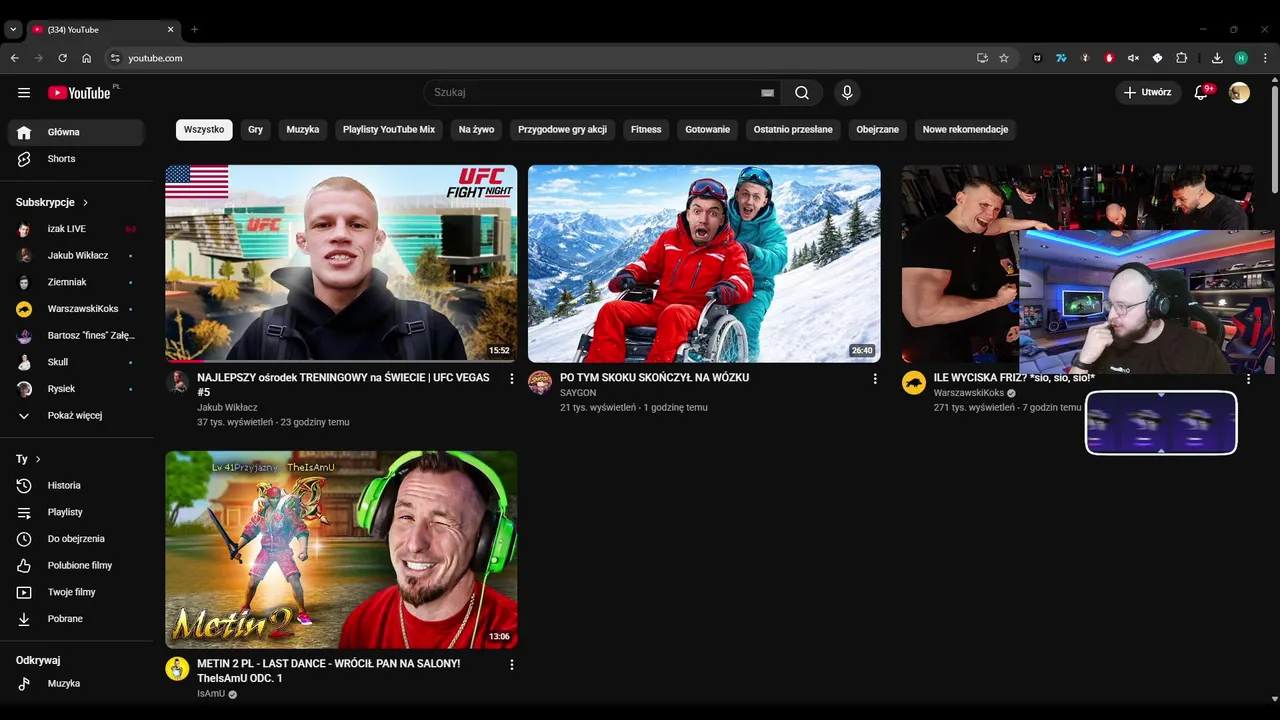
Task: Expand Pokaż więcej in subscriptions
Action: [x=76, y=415]
